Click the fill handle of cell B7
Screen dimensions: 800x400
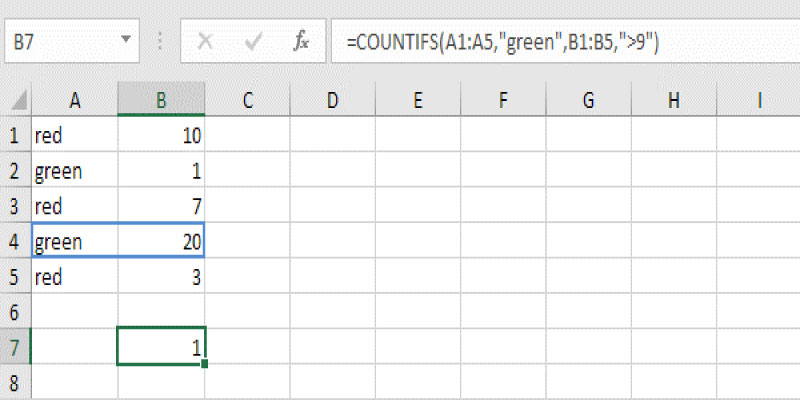[205, 364]
